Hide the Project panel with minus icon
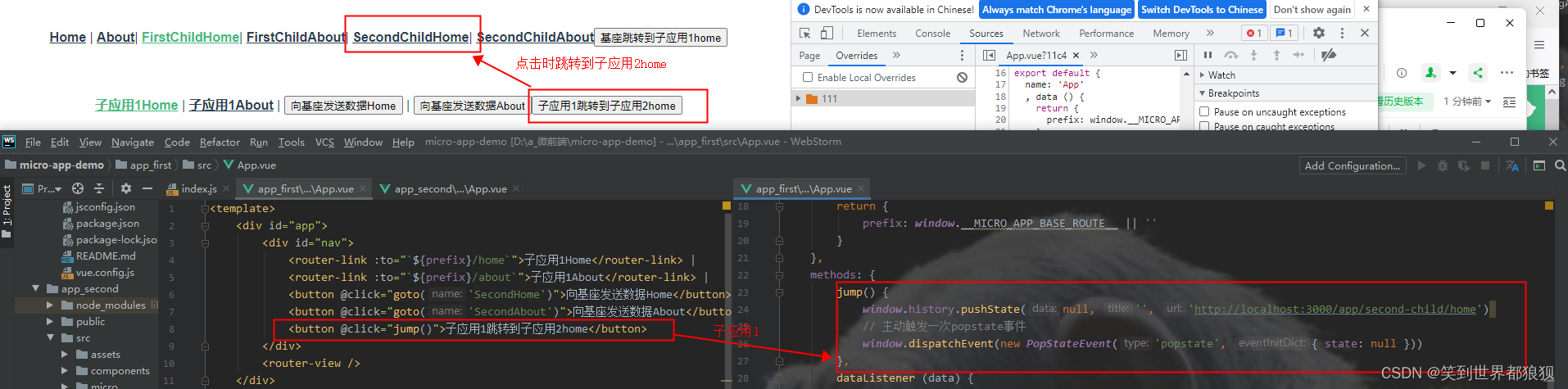Image resolution: width=1568 pixels, height=389 pixels. coord(147,188)
